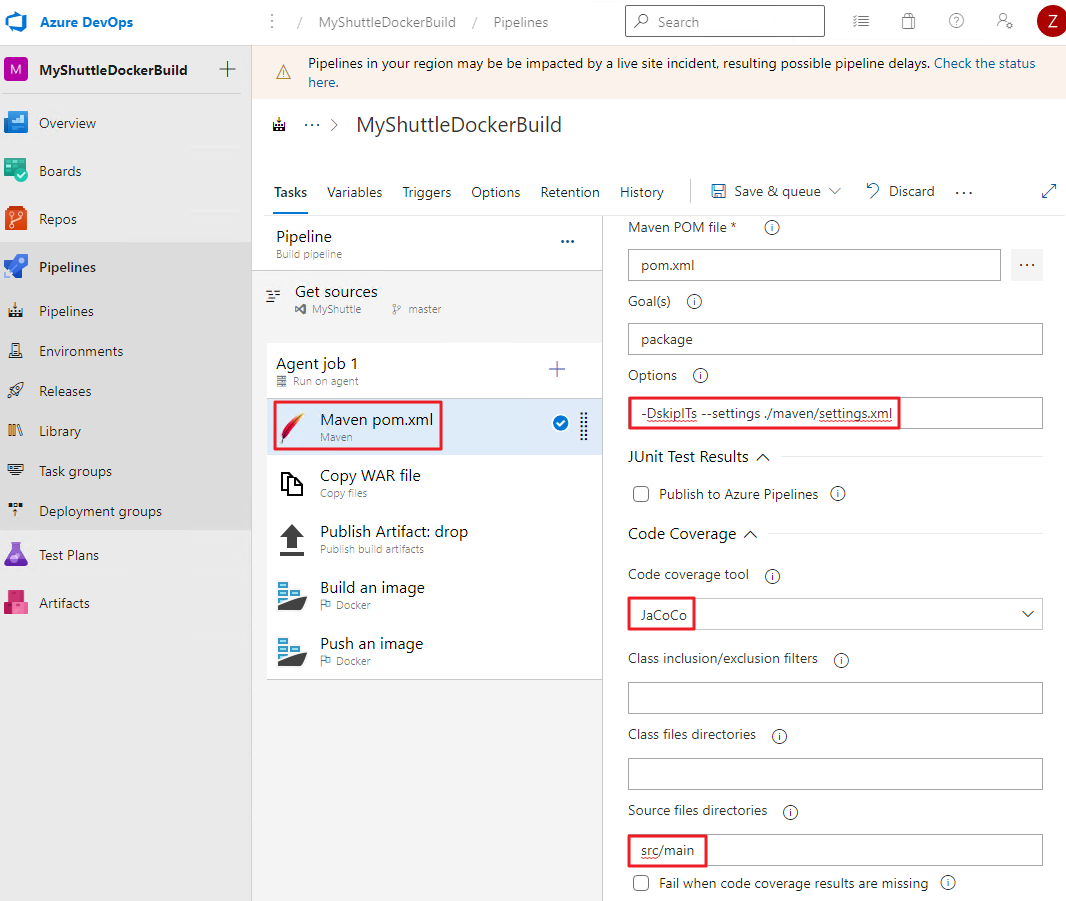Viewport: 1066px width, 901px height.
Task: Show info for Source files directories
Action: coord(790,812)
